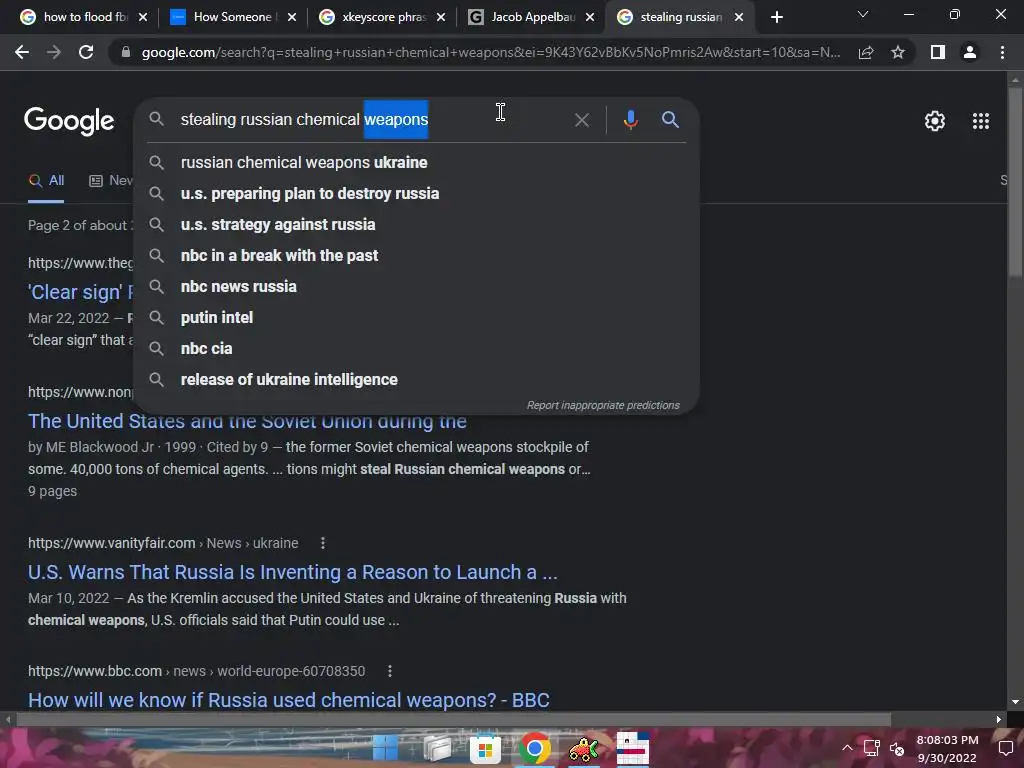Choose suggestion 'nbc cia'
The height and width of the screenshot is (768, 1024).
[x=416, y=349]
